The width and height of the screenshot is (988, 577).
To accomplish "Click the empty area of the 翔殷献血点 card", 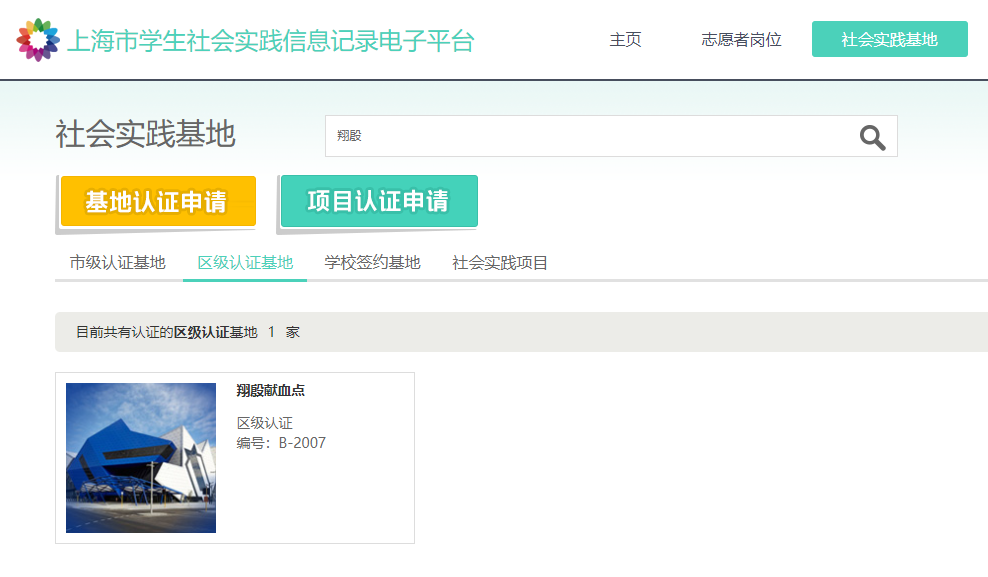I will click(320, 500).
